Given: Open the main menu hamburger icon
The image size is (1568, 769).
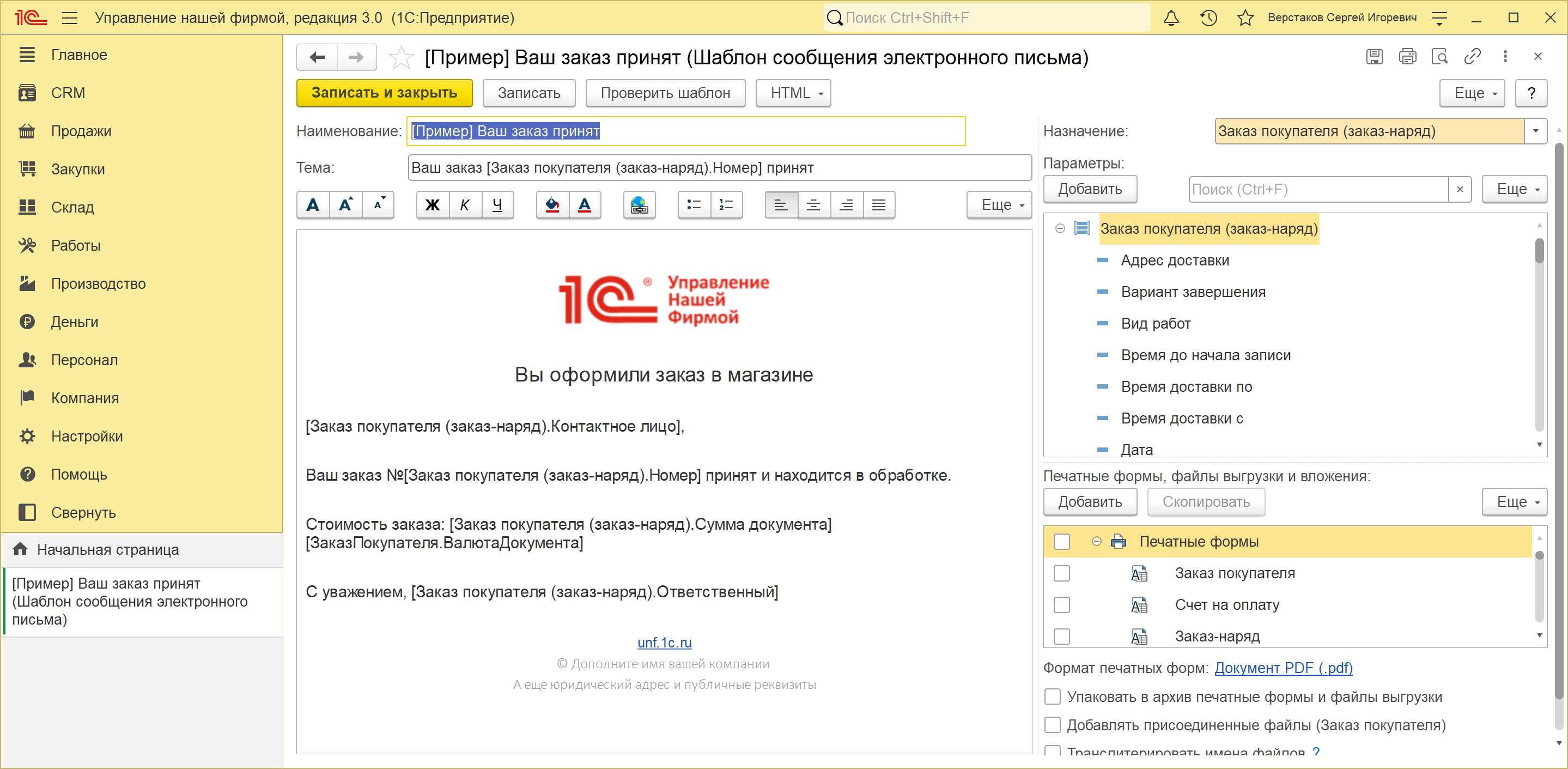Looking at the screenshot, I should [70, 17].
